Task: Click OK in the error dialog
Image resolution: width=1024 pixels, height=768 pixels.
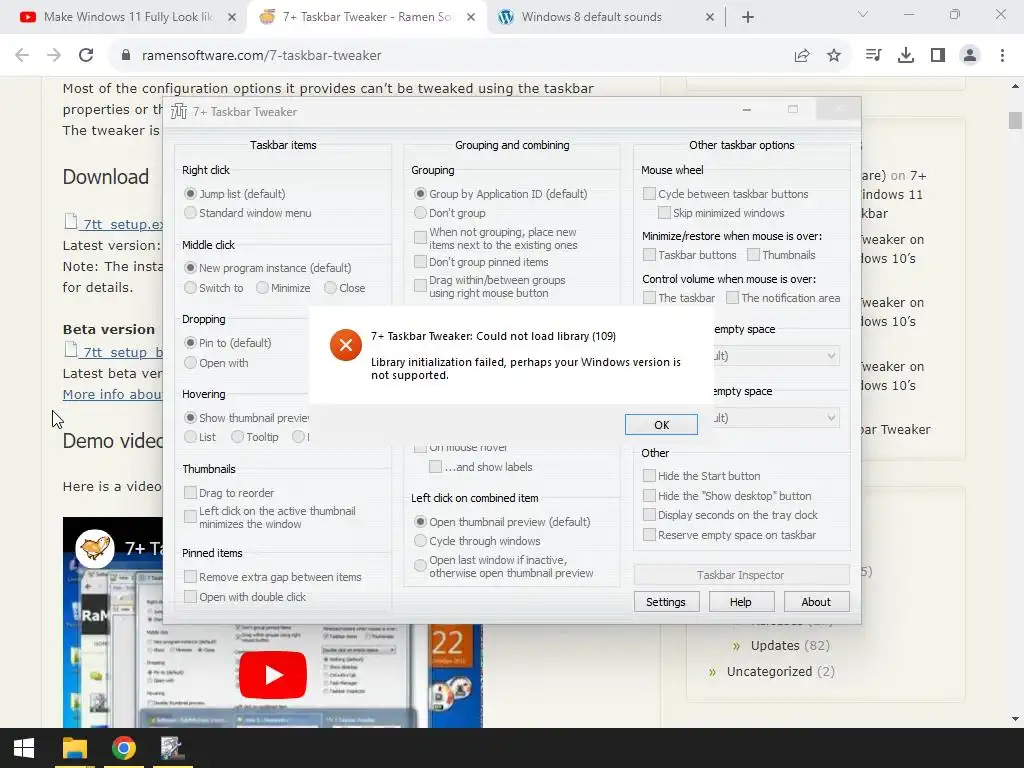Action: pos(661,424)
